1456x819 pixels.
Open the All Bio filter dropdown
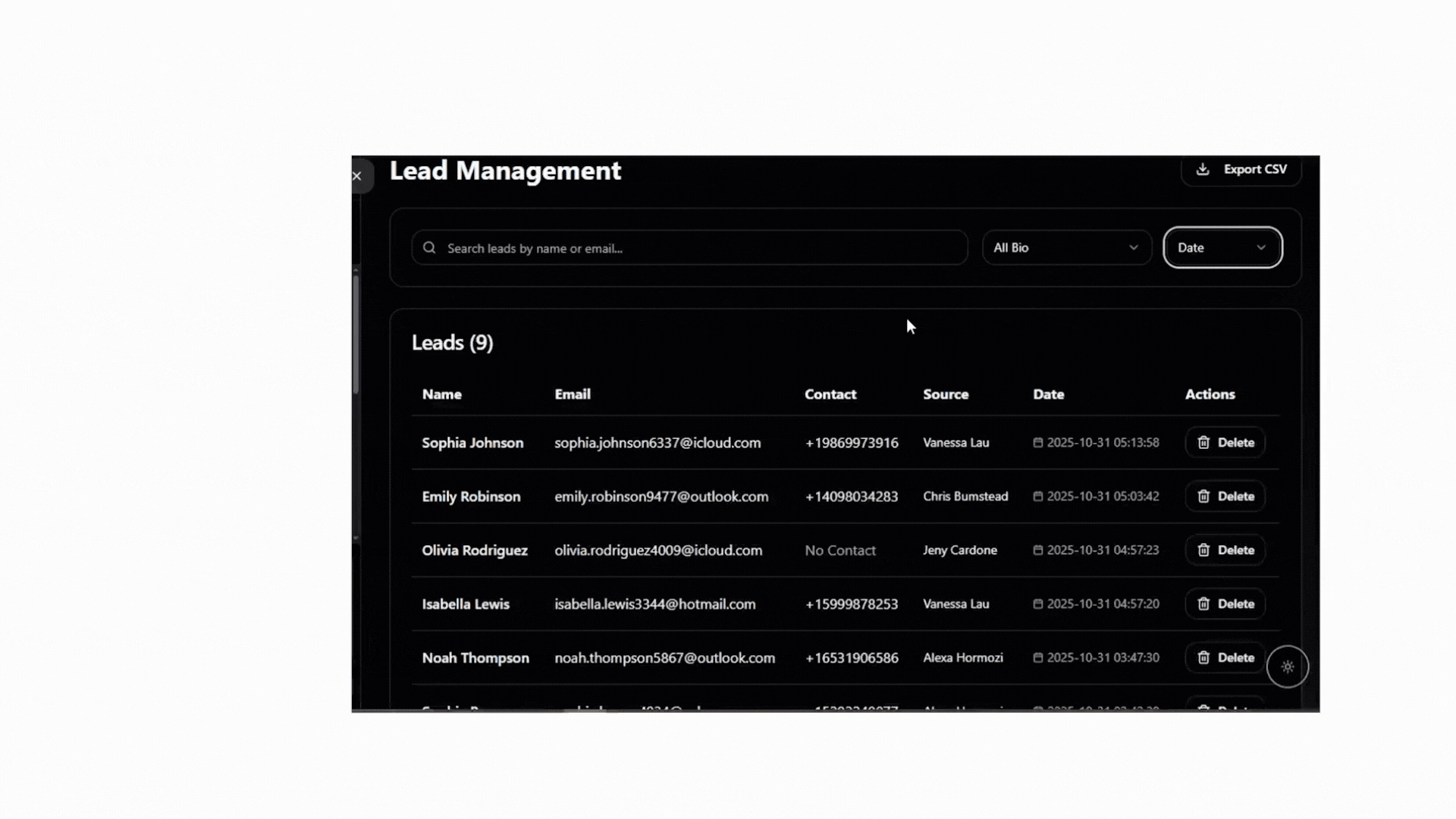click(x=1065, y=248)
